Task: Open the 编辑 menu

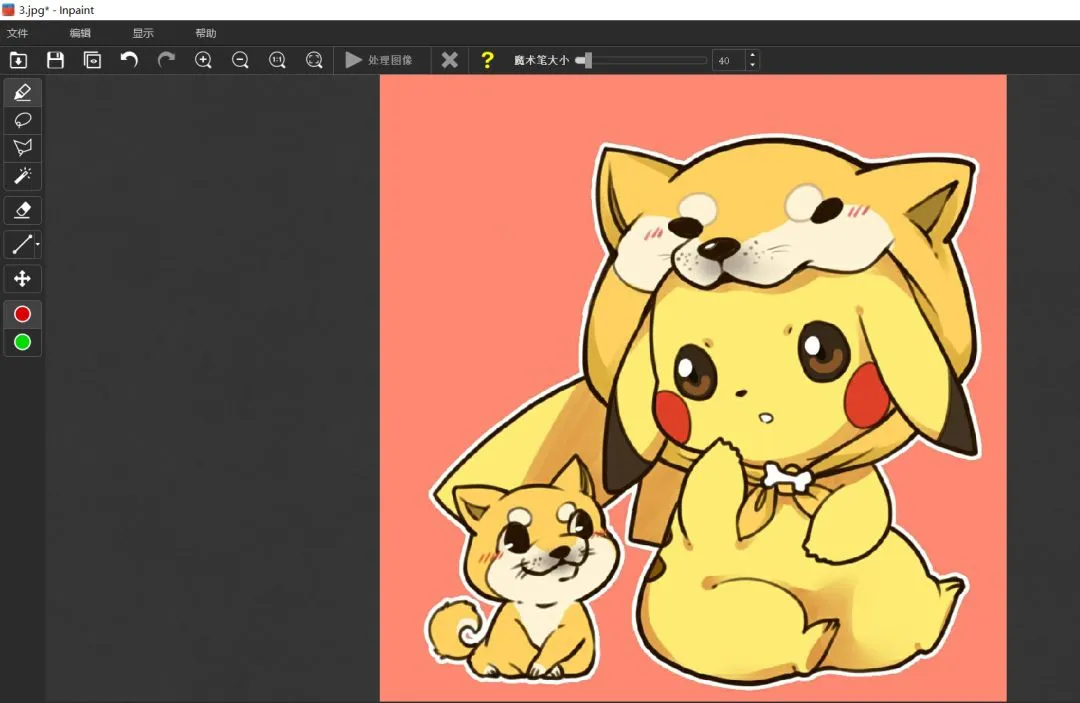Action: (x=80, y=33)
